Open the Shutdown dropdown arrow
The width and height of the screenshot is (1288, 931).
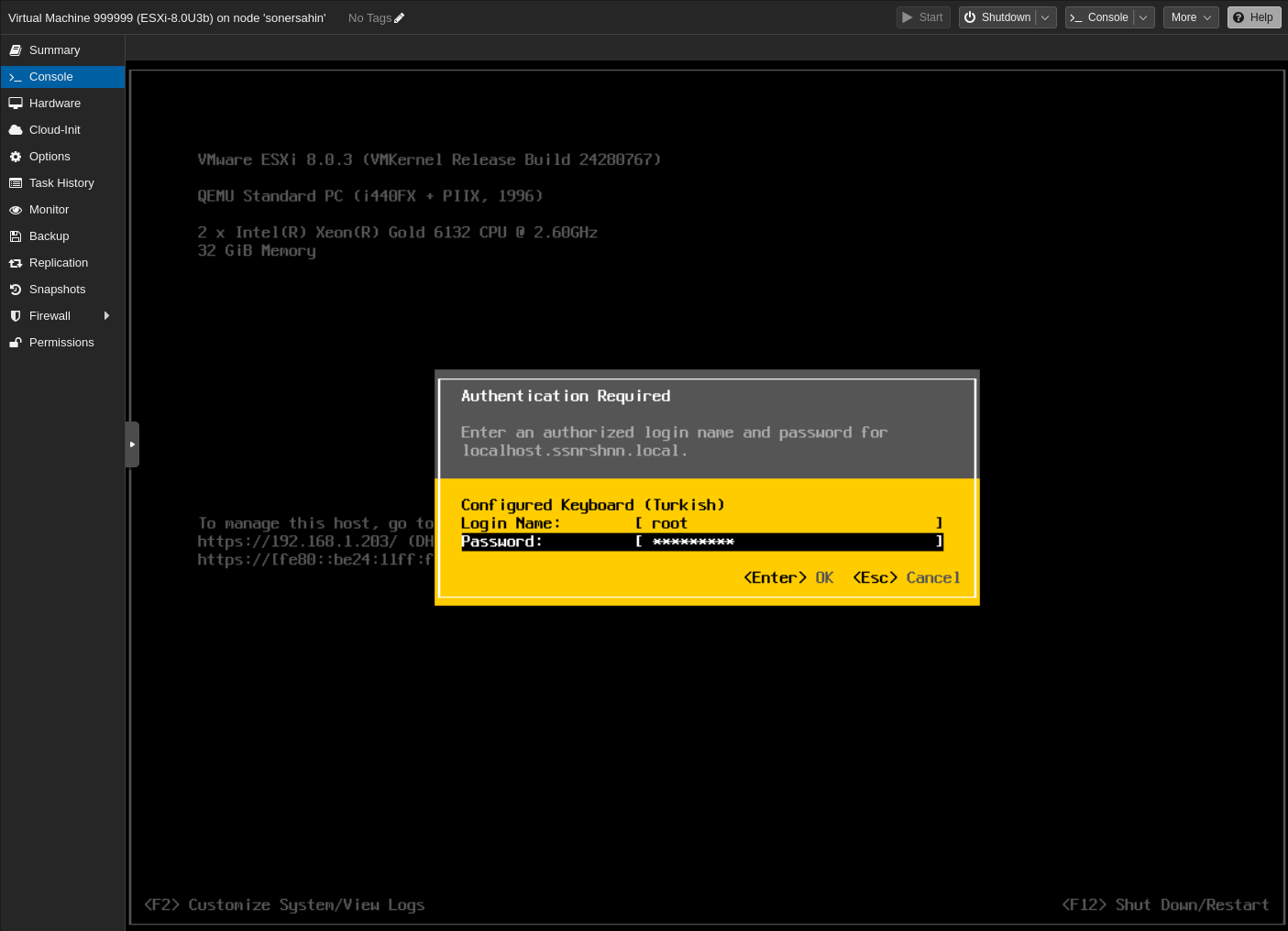coord(1045,16)
